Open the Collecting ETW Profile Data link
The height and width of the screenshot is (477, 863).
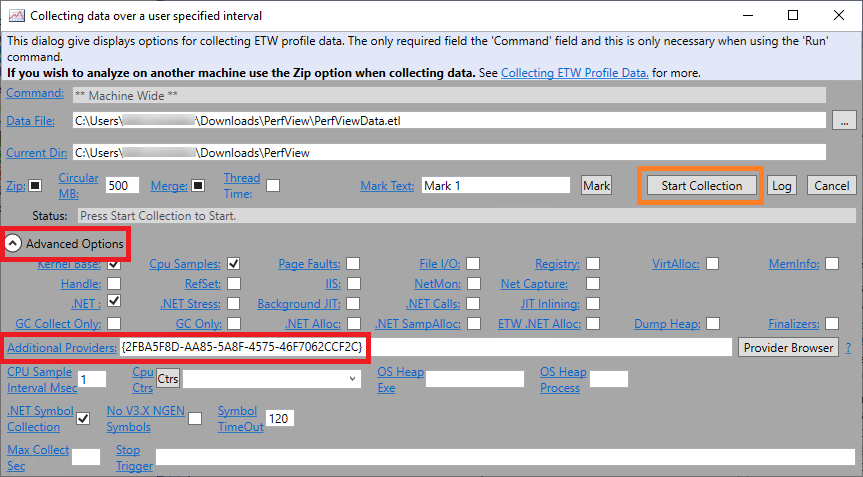[x=574, y=73]
